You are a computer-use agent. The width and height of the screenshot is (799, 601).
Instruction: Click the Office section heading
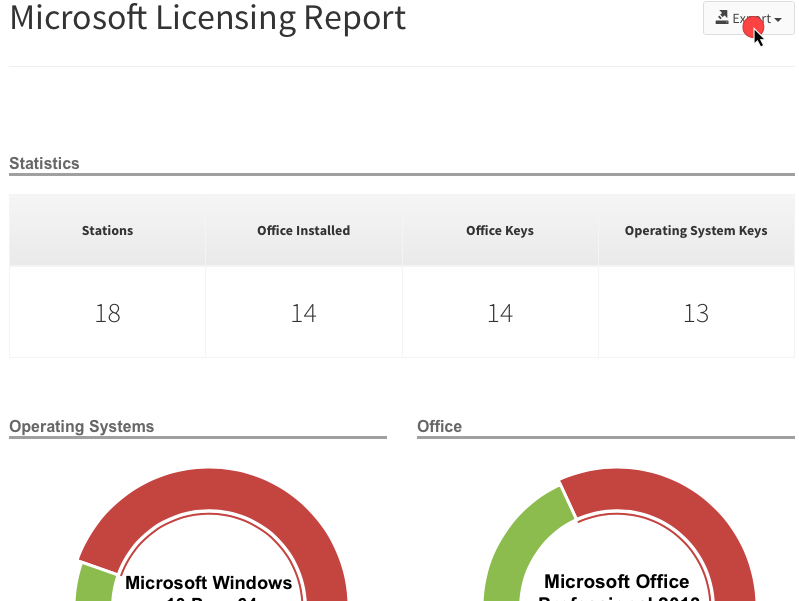click(x=439, y=426)
